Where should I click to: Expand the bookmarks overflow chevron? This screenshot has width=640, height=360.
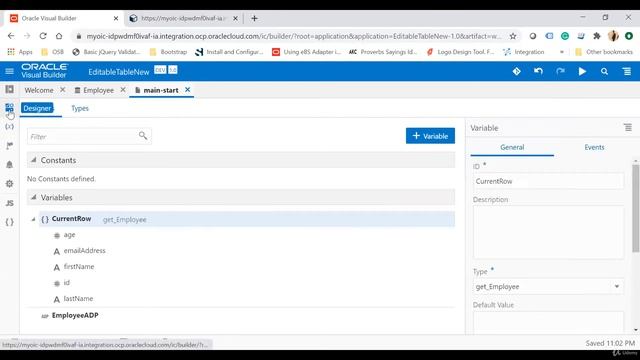coord(562,52)
